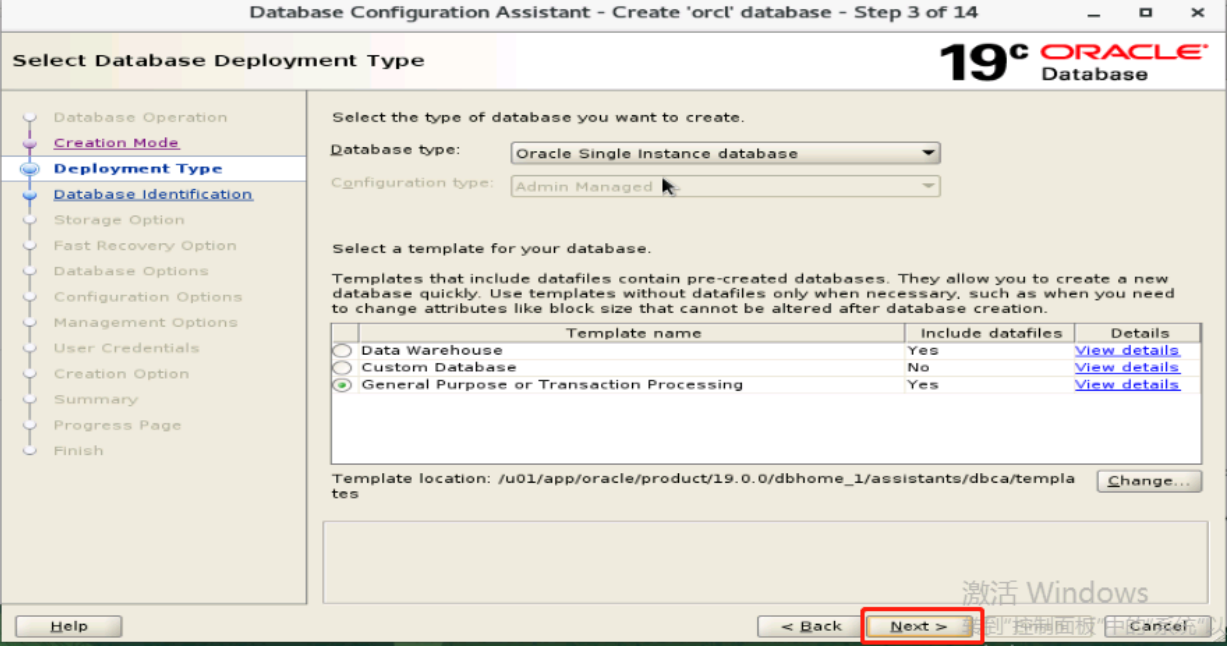Viewport: 1230px width, 646px height.
Task: Close the Database Configuration Assistant window
Action: click(1198, 12)
